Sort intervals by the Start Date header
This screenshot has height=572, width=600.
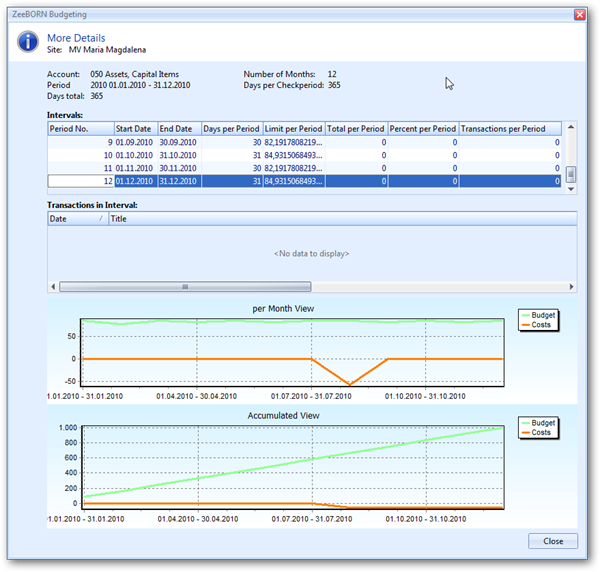tap(134, 129)
